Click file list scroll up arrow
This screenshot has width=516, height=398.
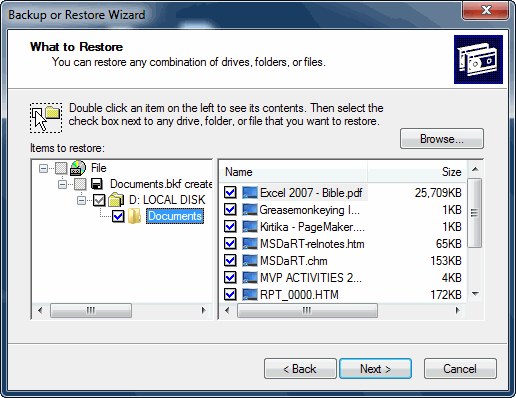coord(475,169)
